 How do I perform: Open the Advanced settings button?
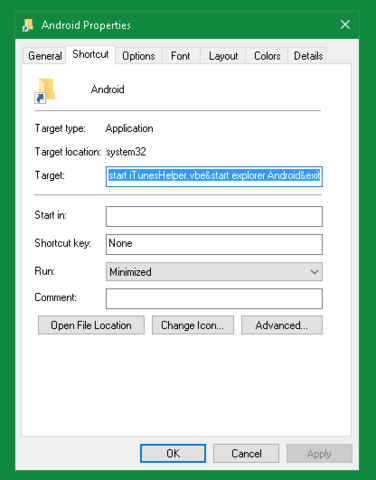coord(282,325)
